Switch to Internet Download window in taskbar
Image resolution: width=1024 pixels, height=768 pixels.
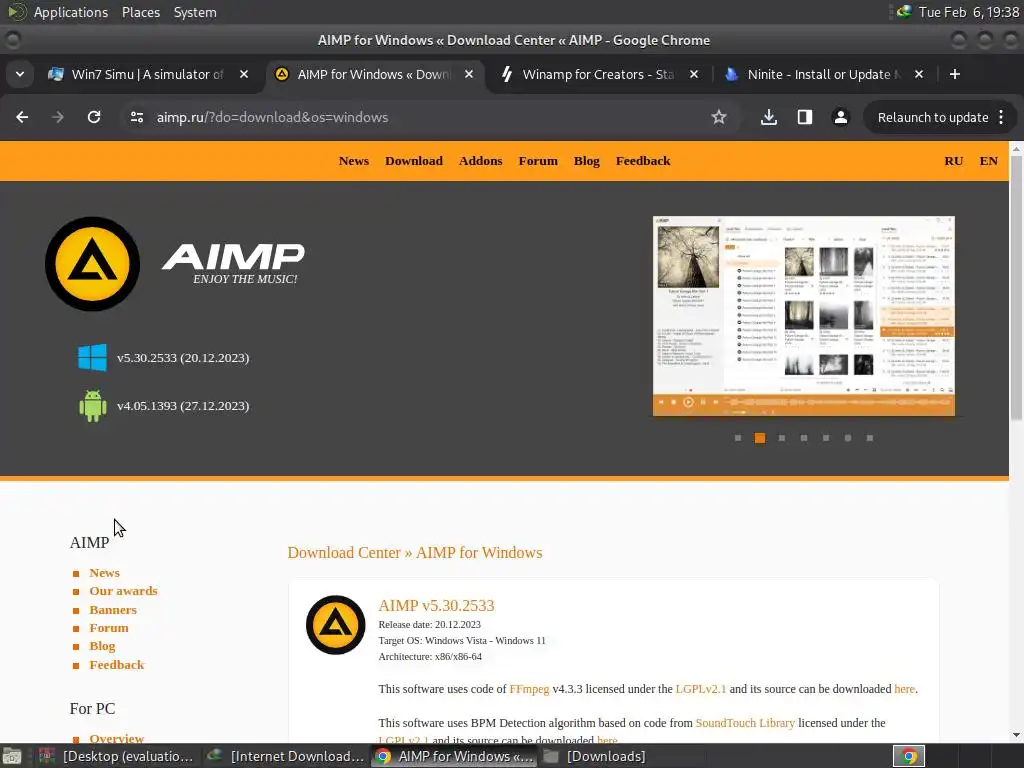pos(286,756)
